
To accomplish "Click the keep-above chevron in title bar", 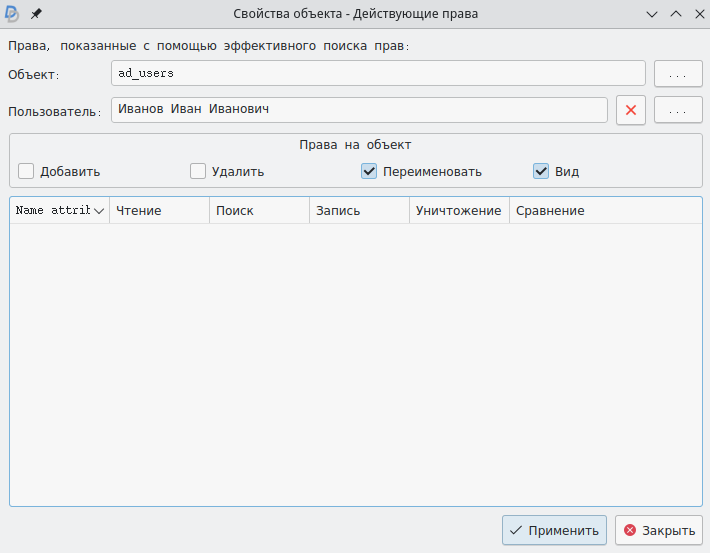I will (x=675, y=14).
